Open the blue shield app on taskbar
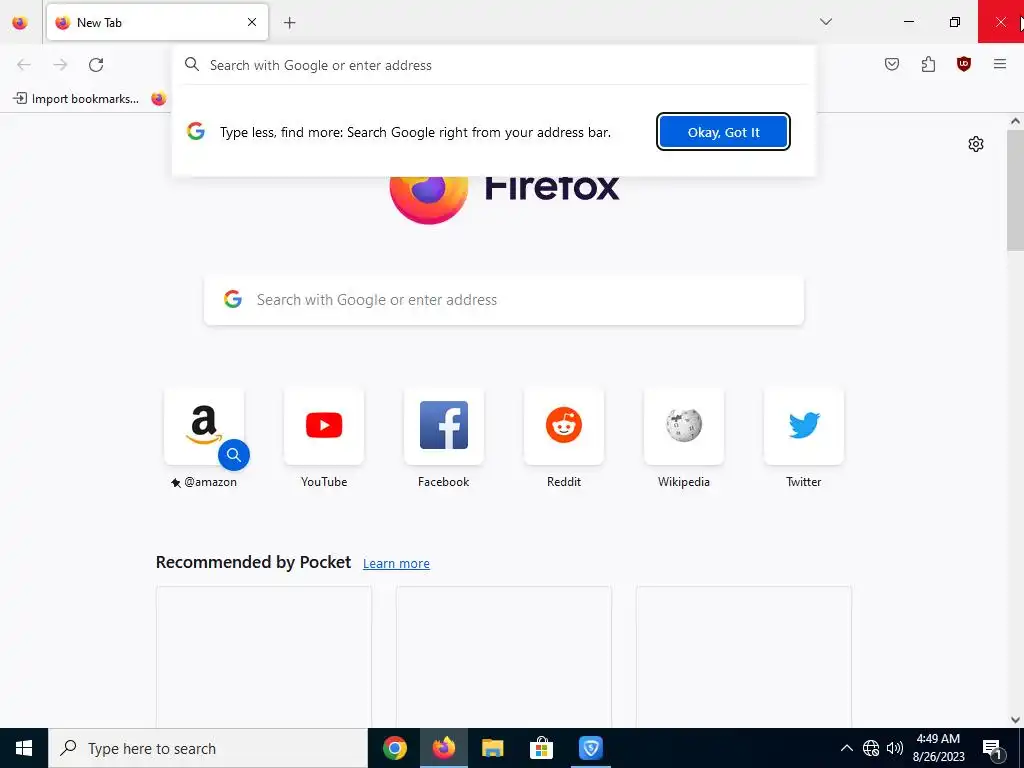 tap(590, 748)
